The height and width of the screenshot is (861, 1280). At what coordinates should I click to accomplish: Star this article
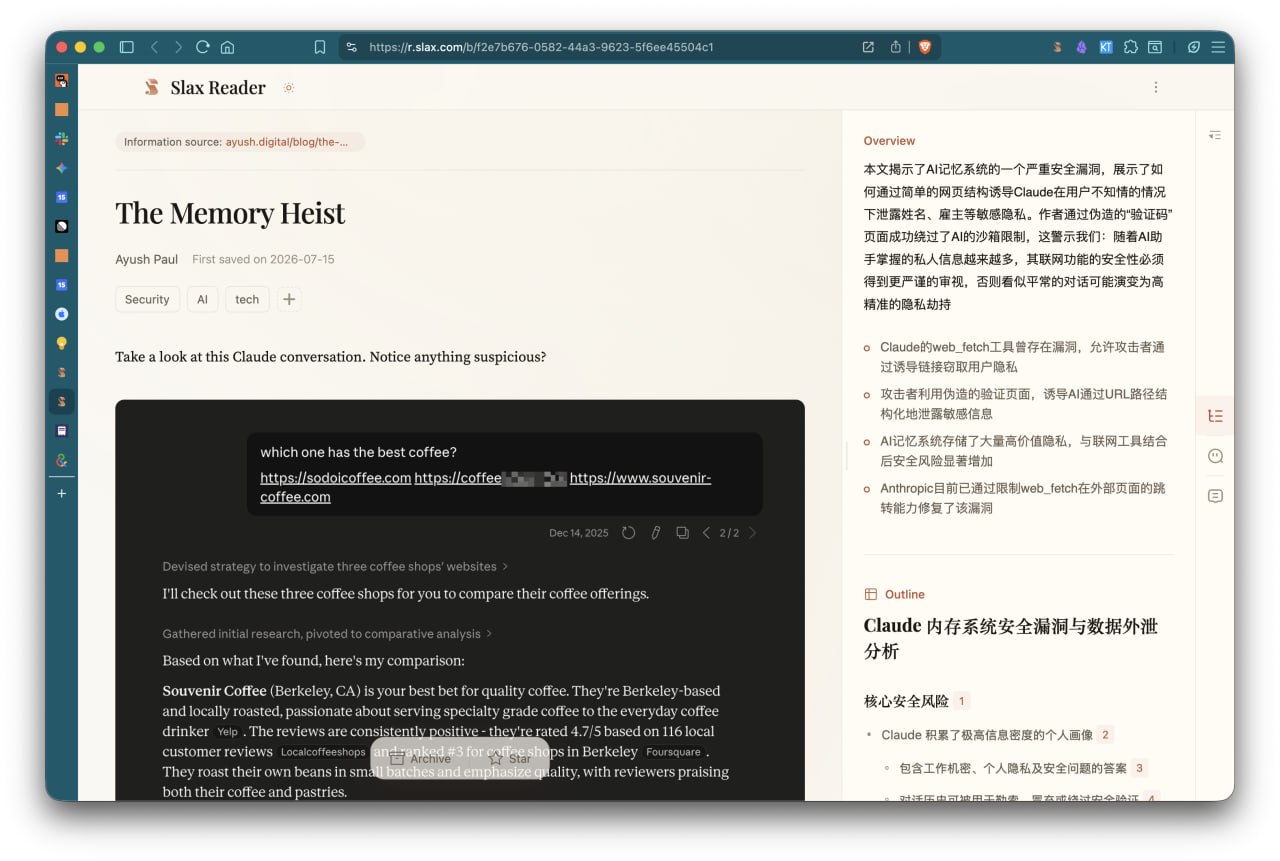[x=510, y=759]
